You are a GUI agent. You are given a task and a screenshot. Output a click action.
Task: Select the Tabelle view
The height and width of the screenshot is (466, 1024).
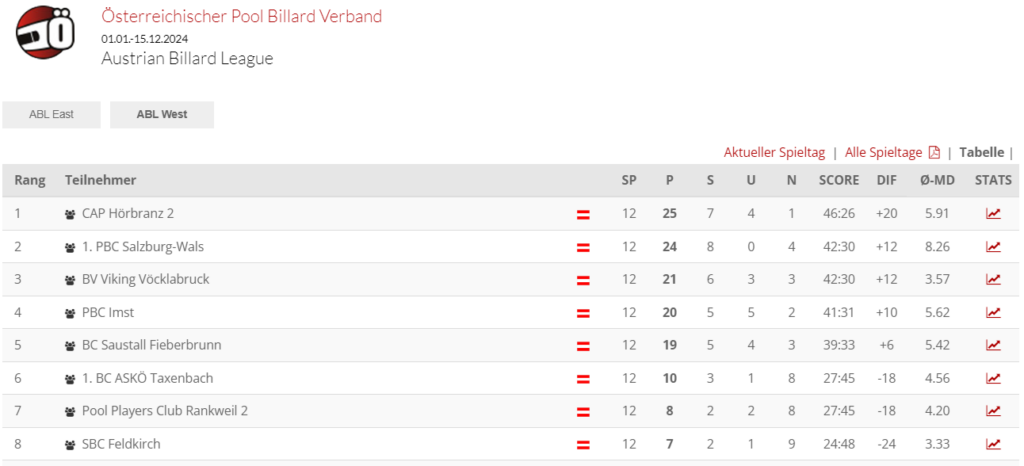[x=982, y=153]
